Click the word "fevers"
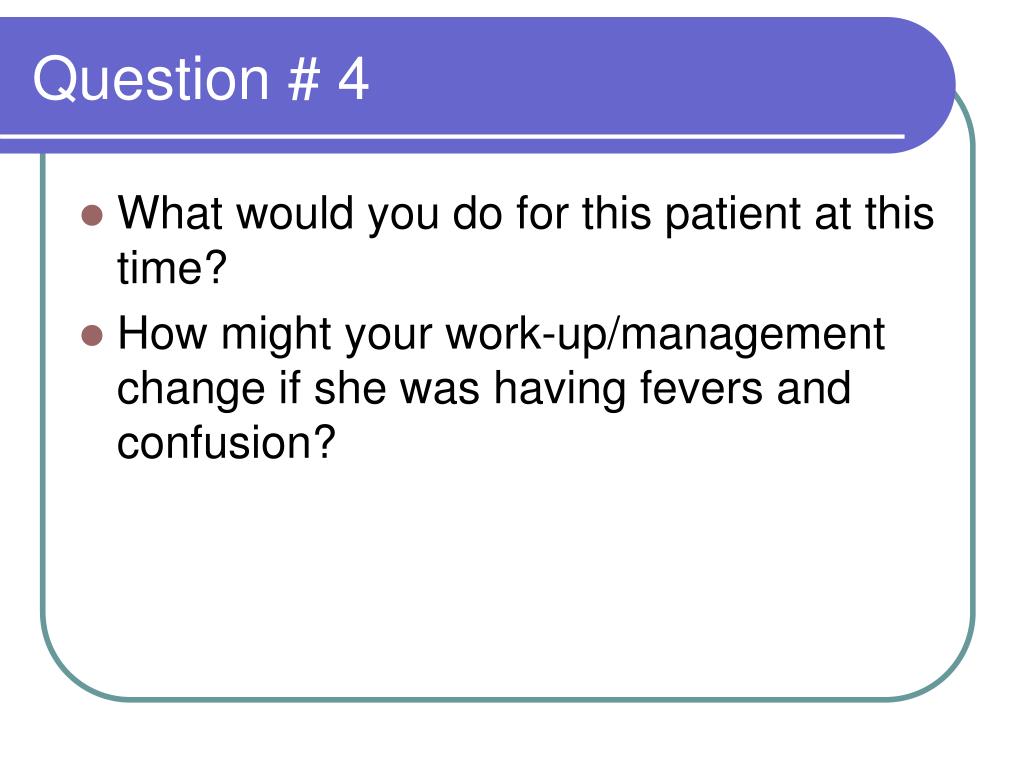This screenshot has width=1024, height=768. point(701,388)
